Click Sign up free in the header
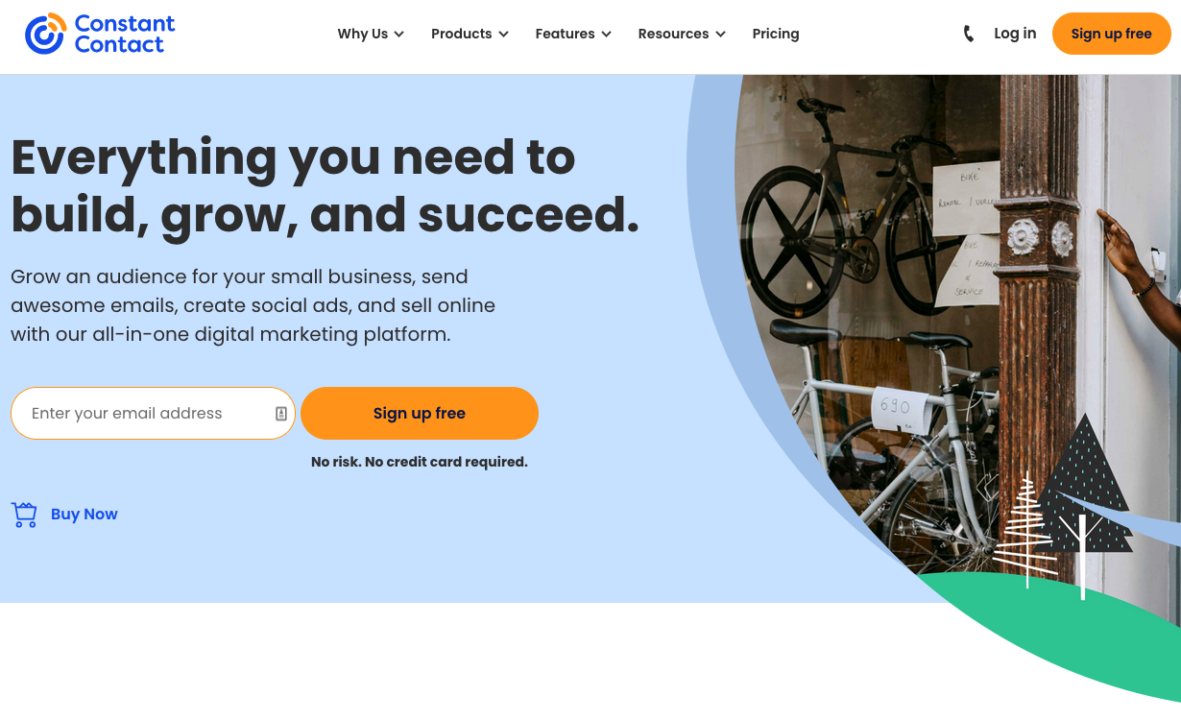This screenshot has height=720, width=1181. (1111, 34)
